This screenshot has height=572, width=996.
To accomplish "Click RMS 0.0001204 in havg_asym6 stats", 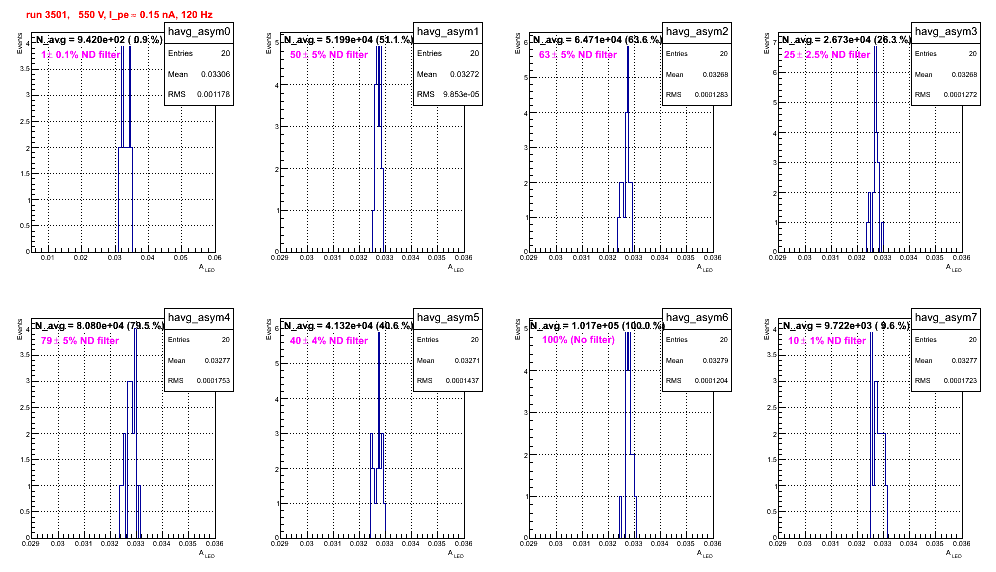I will [x=697, y=380].
